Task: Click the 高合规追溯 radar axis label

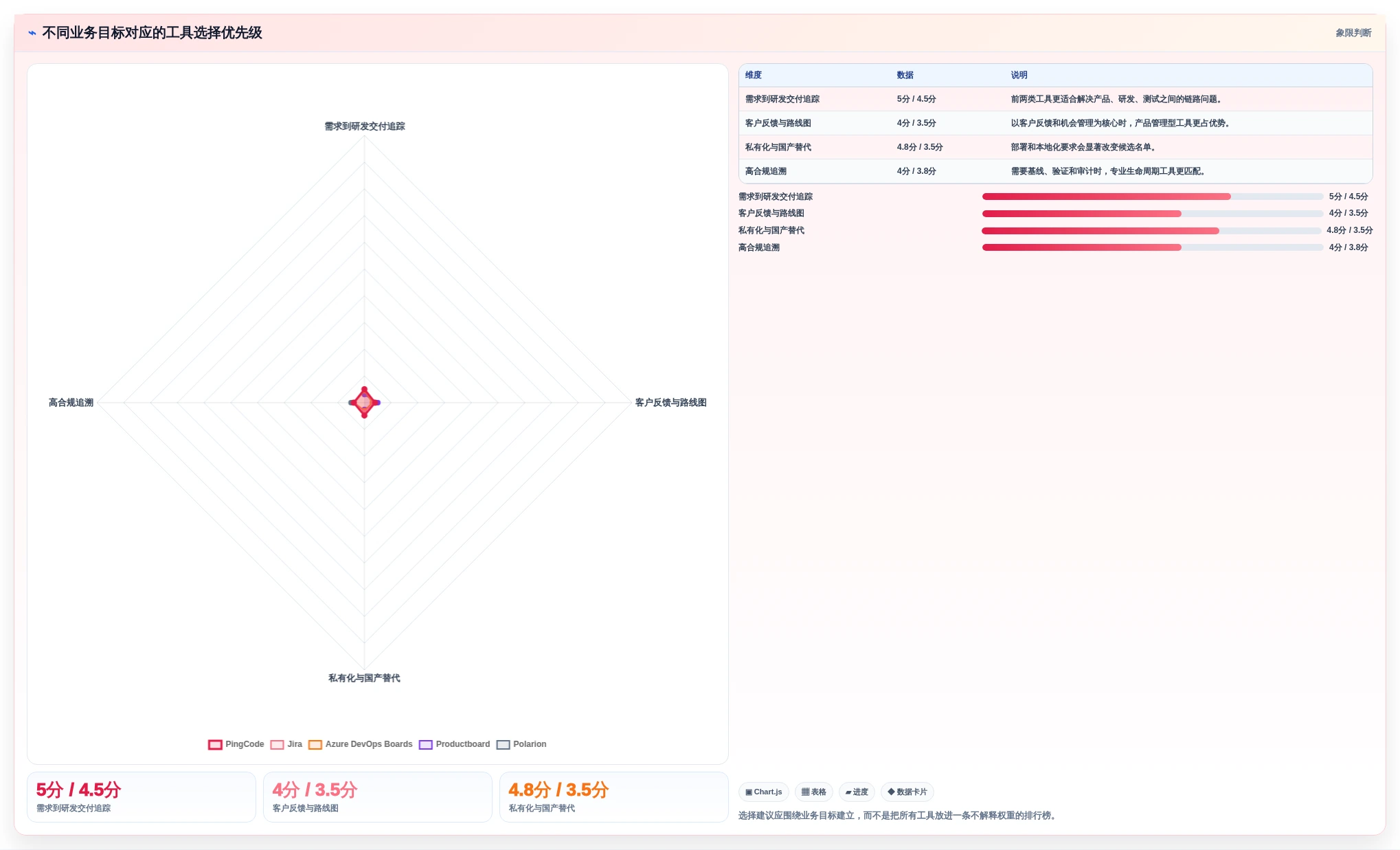Action: (x=71, y=403)
